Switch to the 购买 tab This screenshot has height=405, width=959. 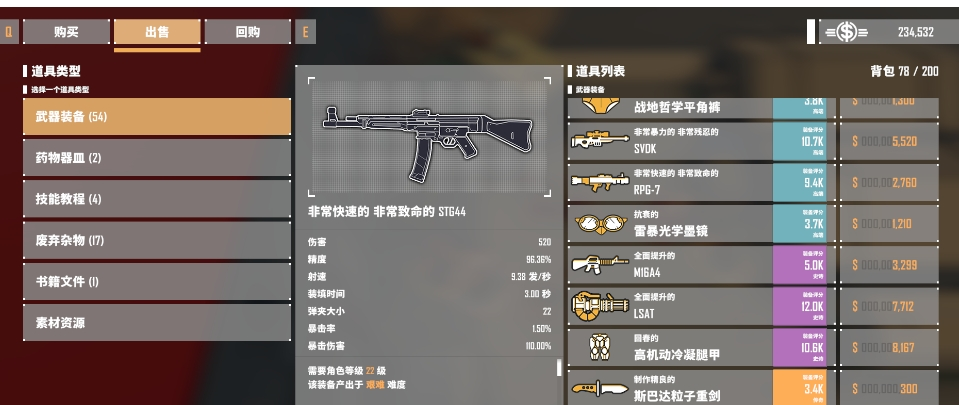[x=66, y=32]
